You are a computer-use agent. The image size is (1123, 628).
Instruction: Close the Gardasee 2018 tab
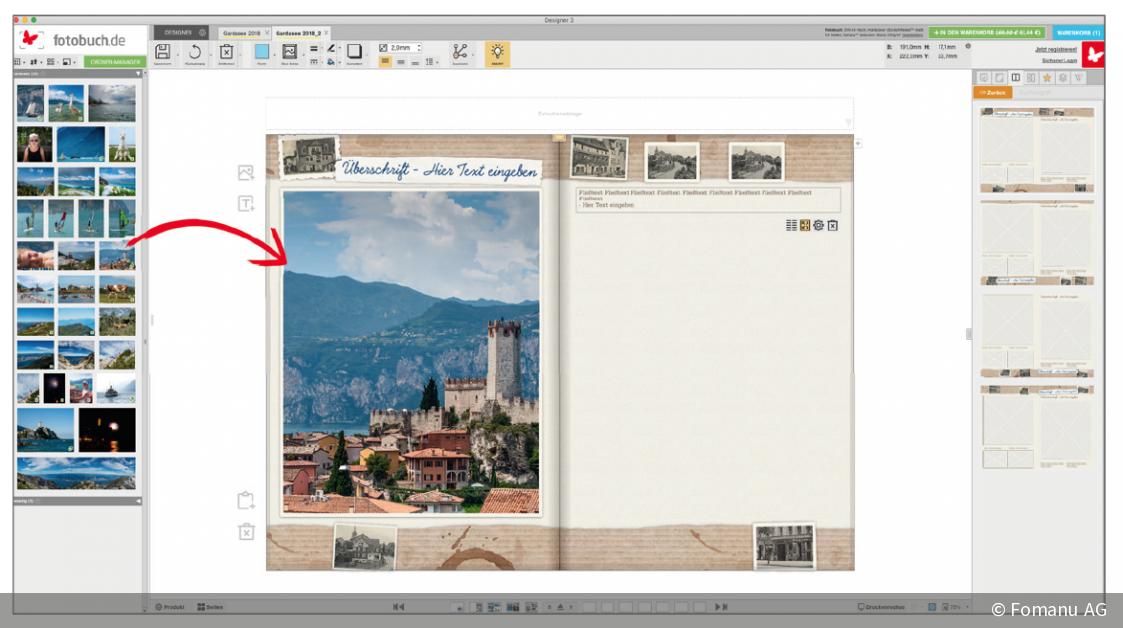coord(267,33)
